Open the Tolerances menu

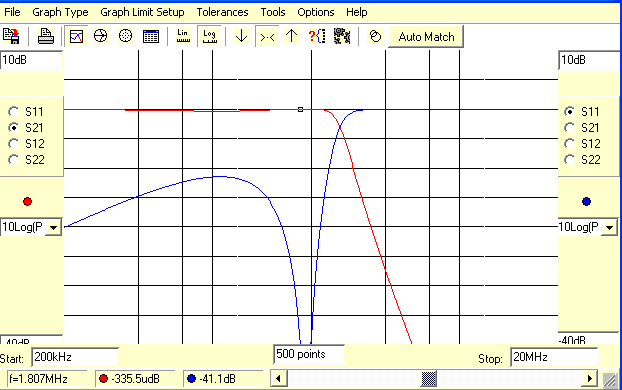tap(222, 12)
